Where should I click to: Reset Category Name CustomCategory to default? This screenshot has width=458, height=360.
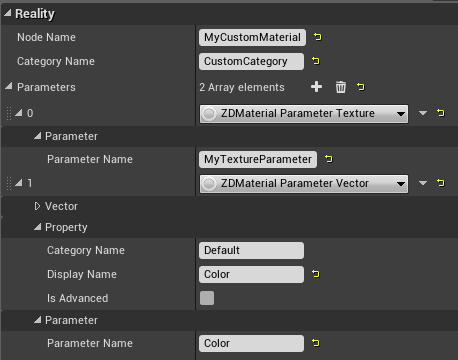pyautogui.click(x=316, y=61)
